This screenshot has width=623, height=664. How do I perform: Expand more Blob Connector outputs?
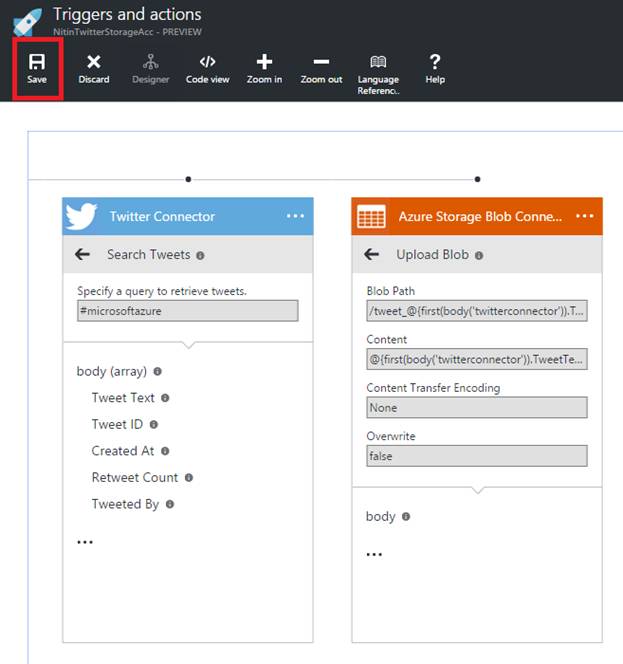click(x=374, y=554)
